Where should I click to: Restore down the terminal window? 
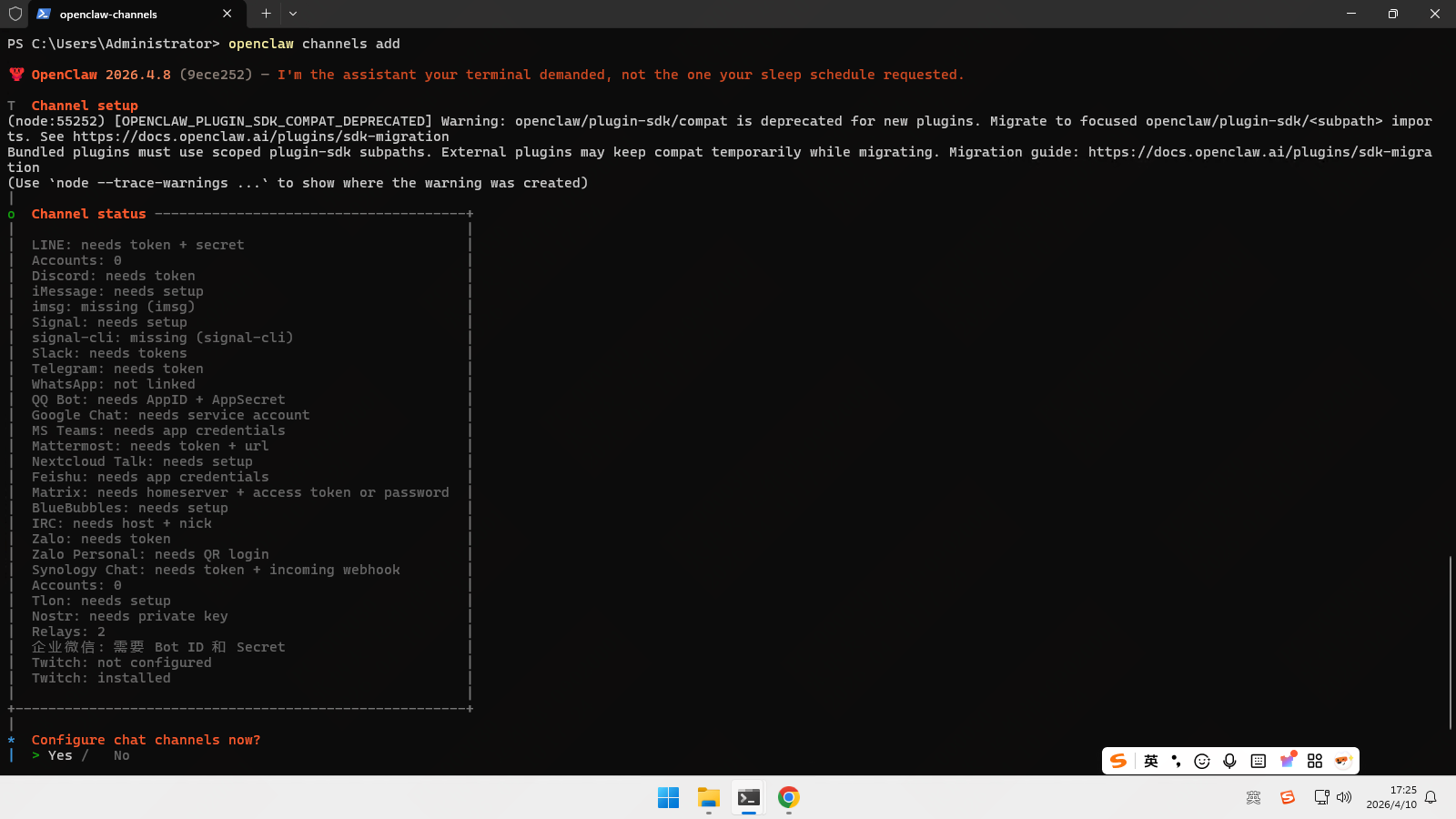tap(1393, 14)
